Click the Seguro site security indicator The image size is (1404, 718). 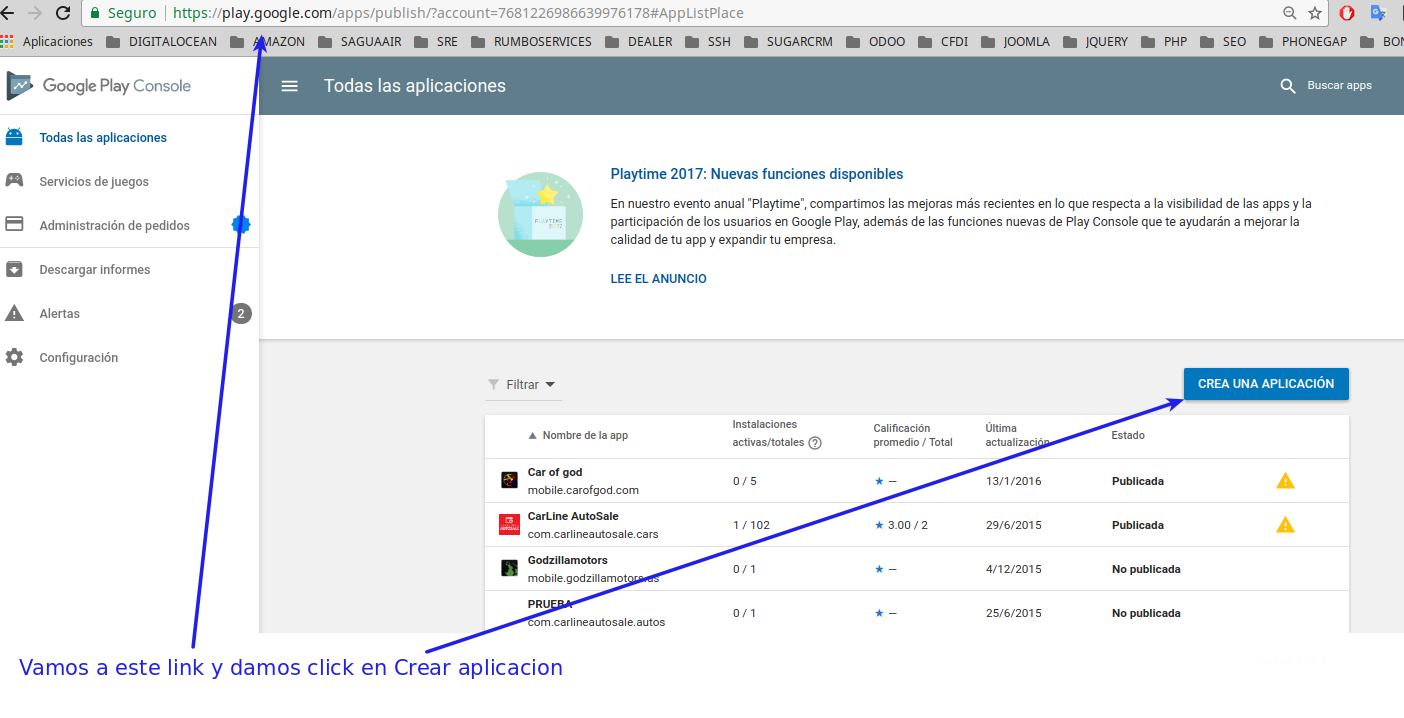pos(123,13)
